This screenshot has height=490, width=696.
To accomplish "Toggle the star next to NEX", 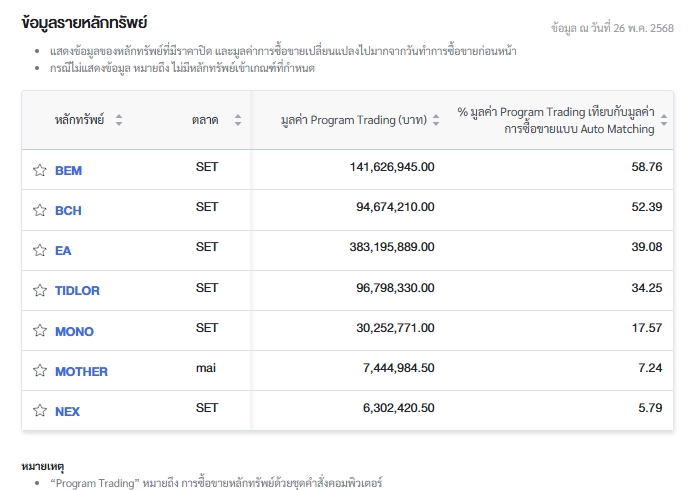I will [x=40, y=411].
